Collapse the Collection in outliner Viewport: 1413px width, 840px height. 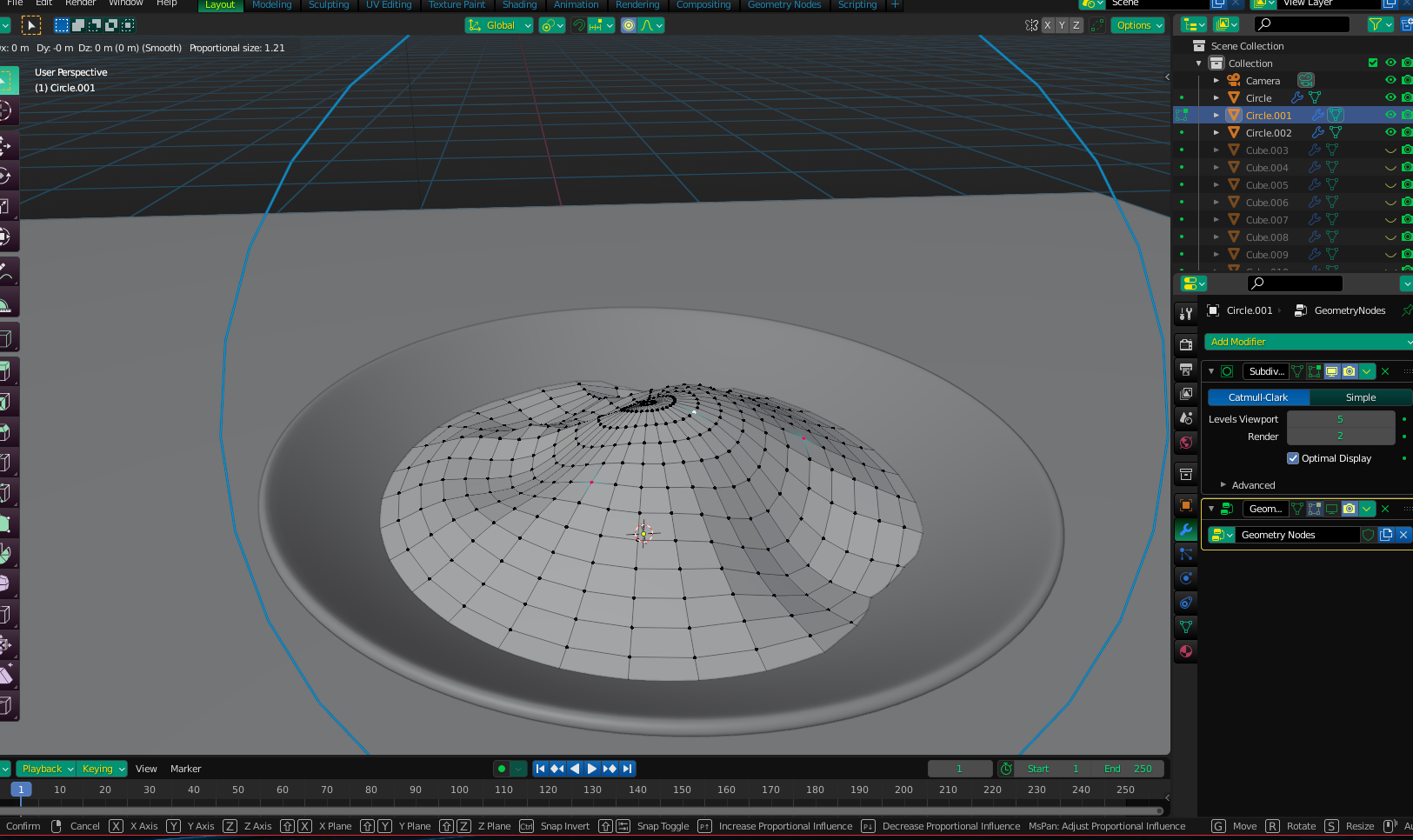click(x=1199, y=63)
